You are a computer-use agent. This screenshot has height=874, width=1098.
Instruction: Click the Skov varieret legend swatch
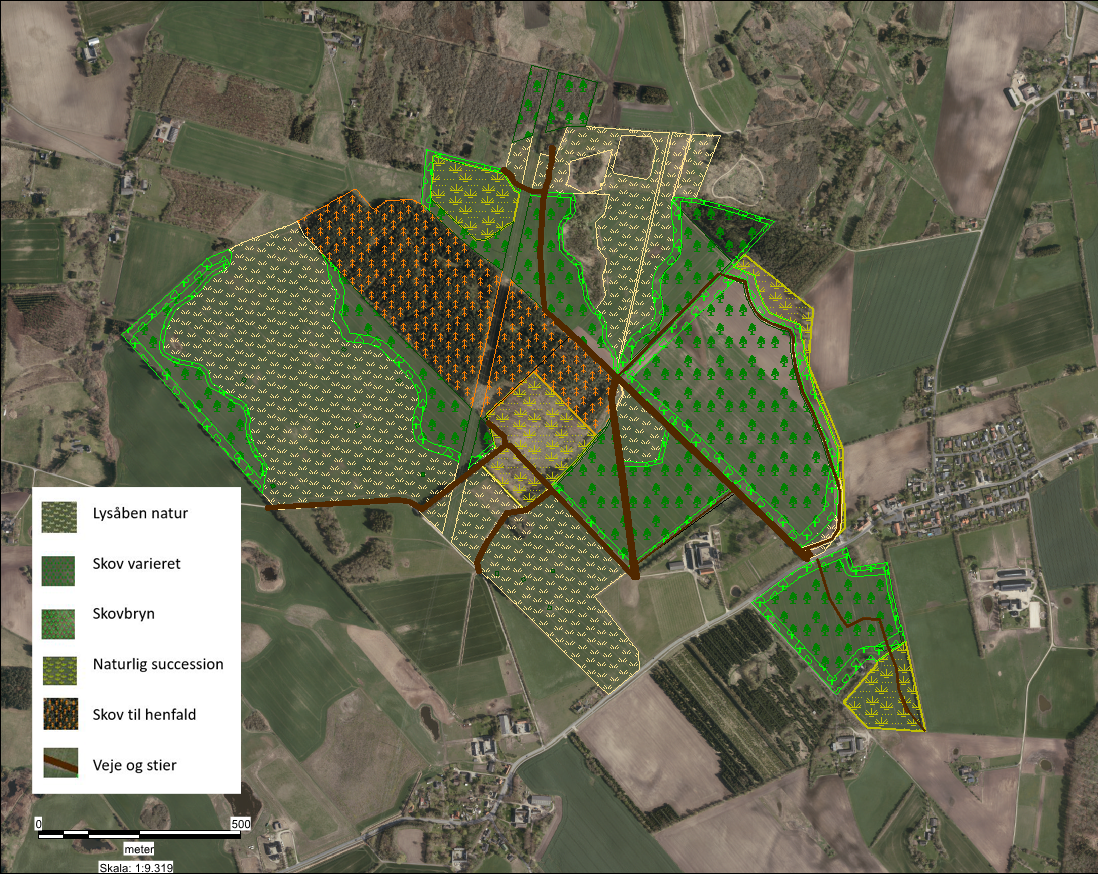click(59, 570)
